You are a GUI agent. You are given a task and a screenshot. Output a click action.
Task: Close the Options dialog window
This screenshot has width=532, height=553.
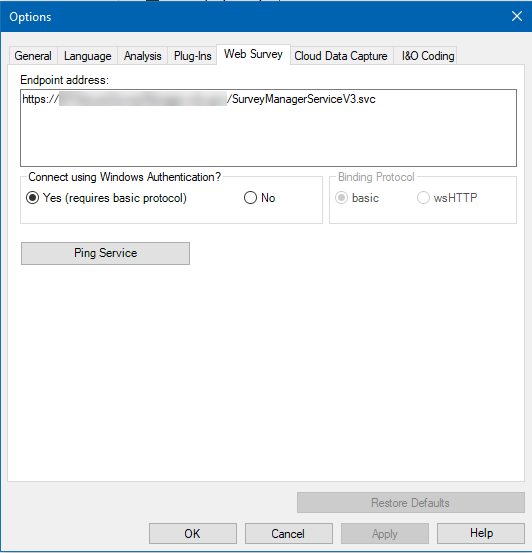517,16
